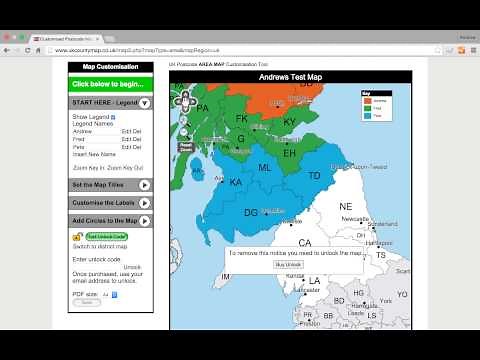Click Buy Unlock in the notice box
The height and width of the screenshot is (360, 480).
pos(289,265)
